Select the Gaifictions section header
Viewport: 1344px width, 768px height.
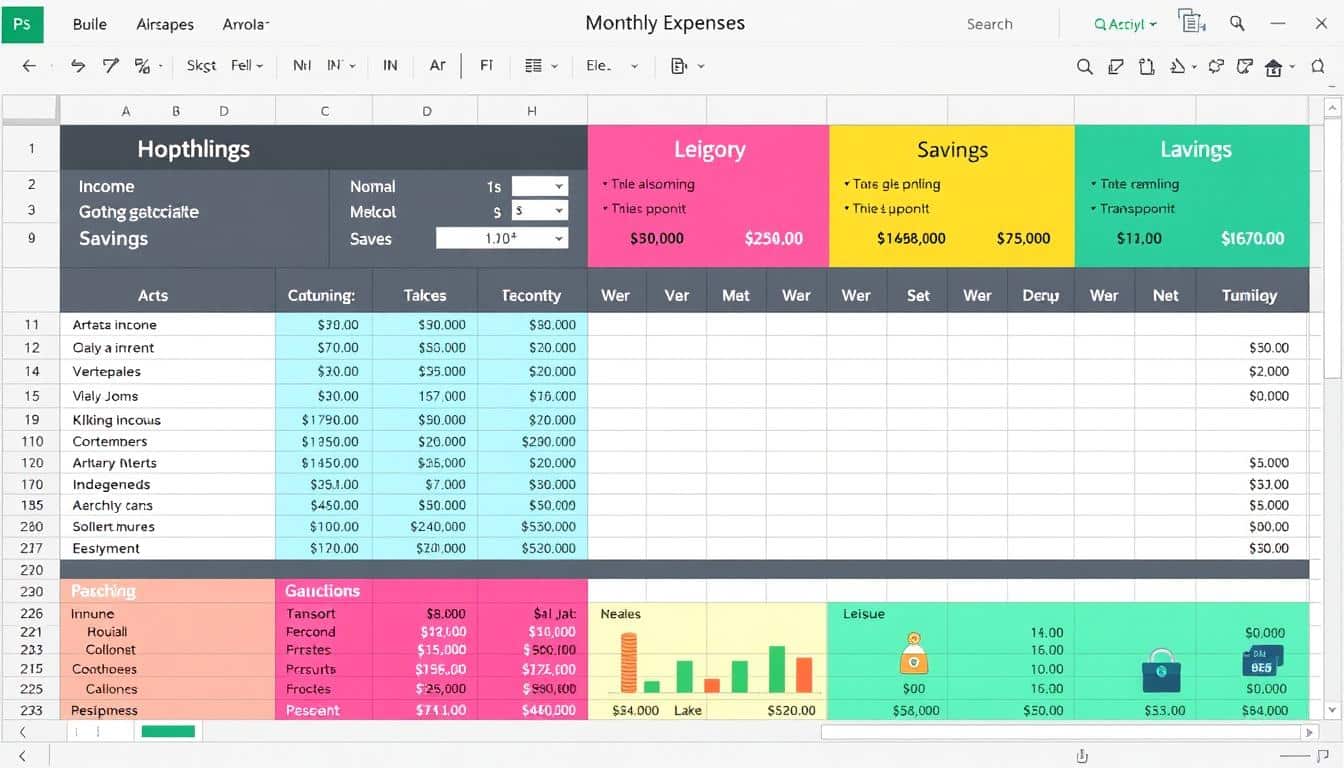coord(322,591)
